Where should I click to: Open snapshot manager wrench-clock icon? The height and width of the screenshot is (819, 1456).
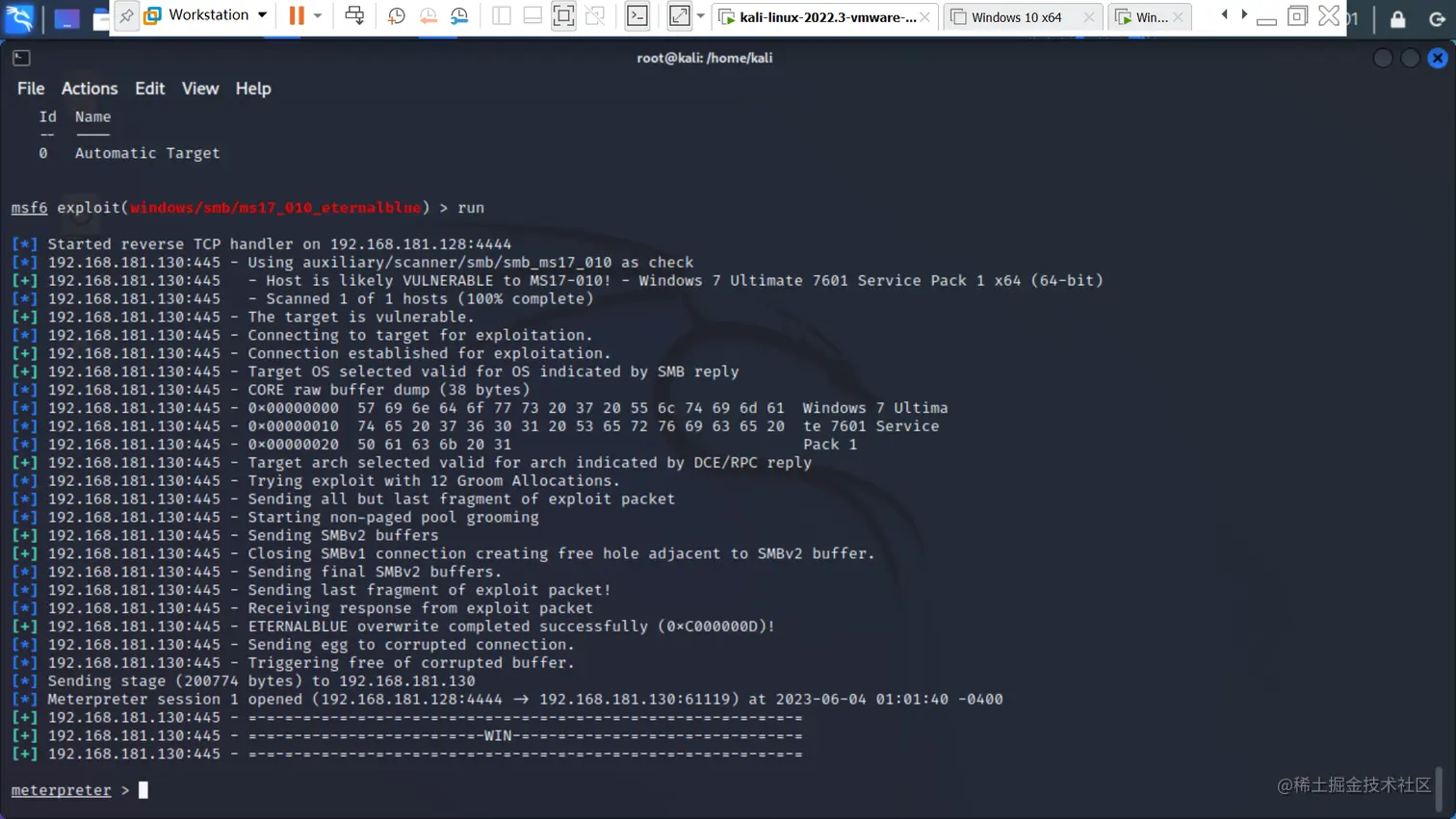point(459,15)
